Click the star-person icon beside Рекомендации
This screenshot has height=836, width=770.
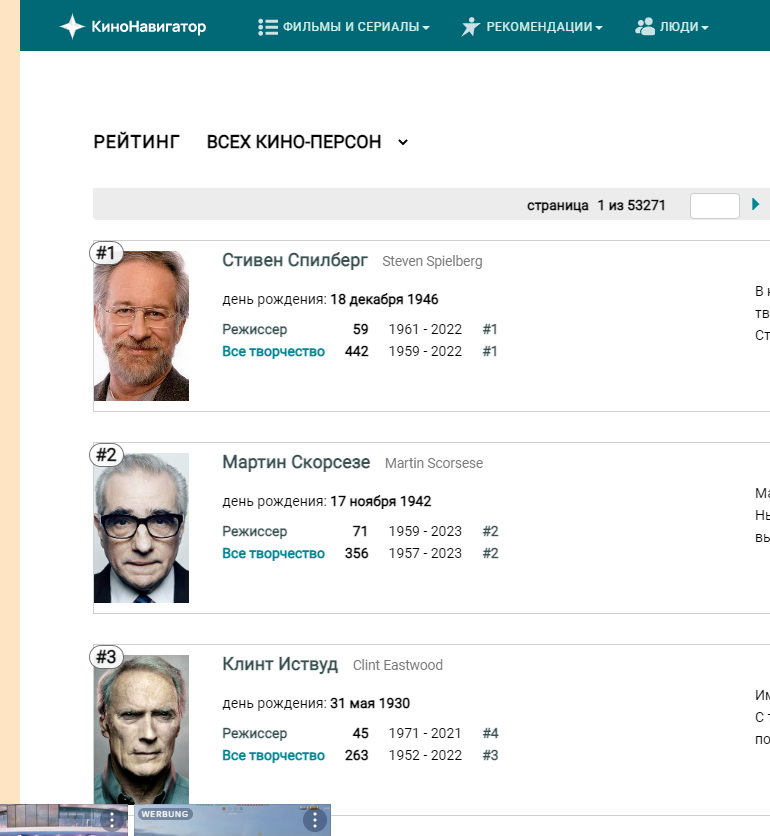tap(470, 27)
